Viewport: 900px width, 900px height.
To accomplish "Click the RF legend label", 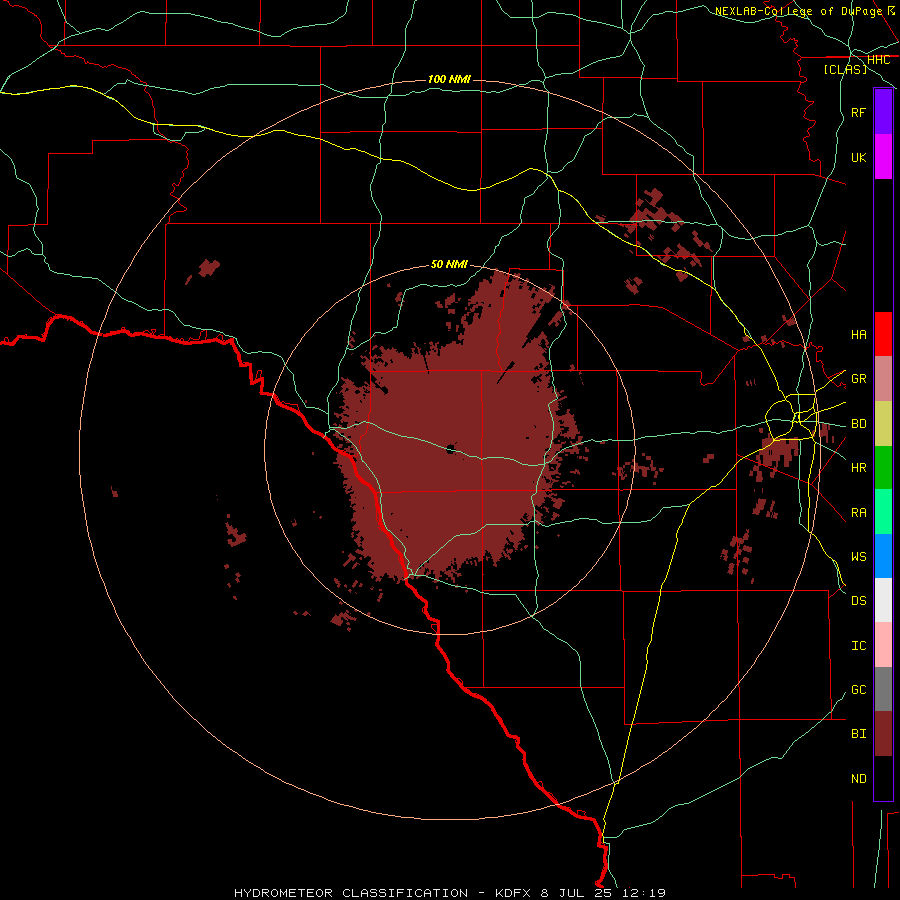I will click(859, 112).
